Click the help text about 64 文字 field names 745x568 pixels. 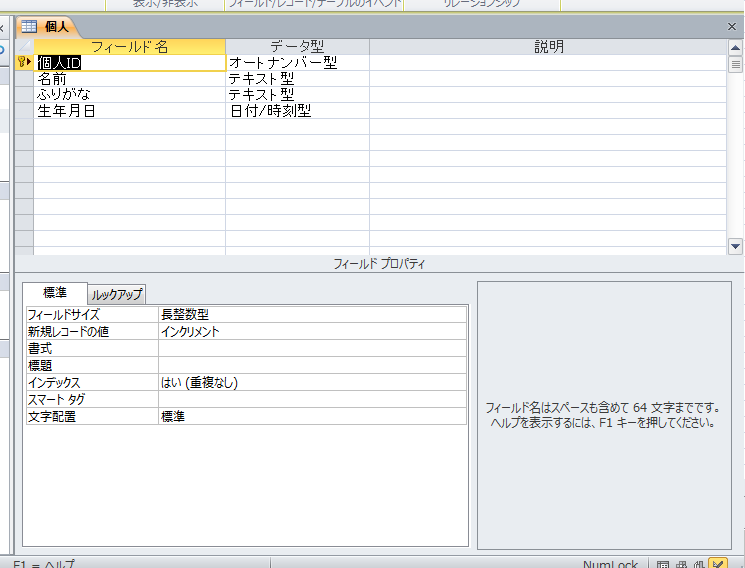coord(603,415)
